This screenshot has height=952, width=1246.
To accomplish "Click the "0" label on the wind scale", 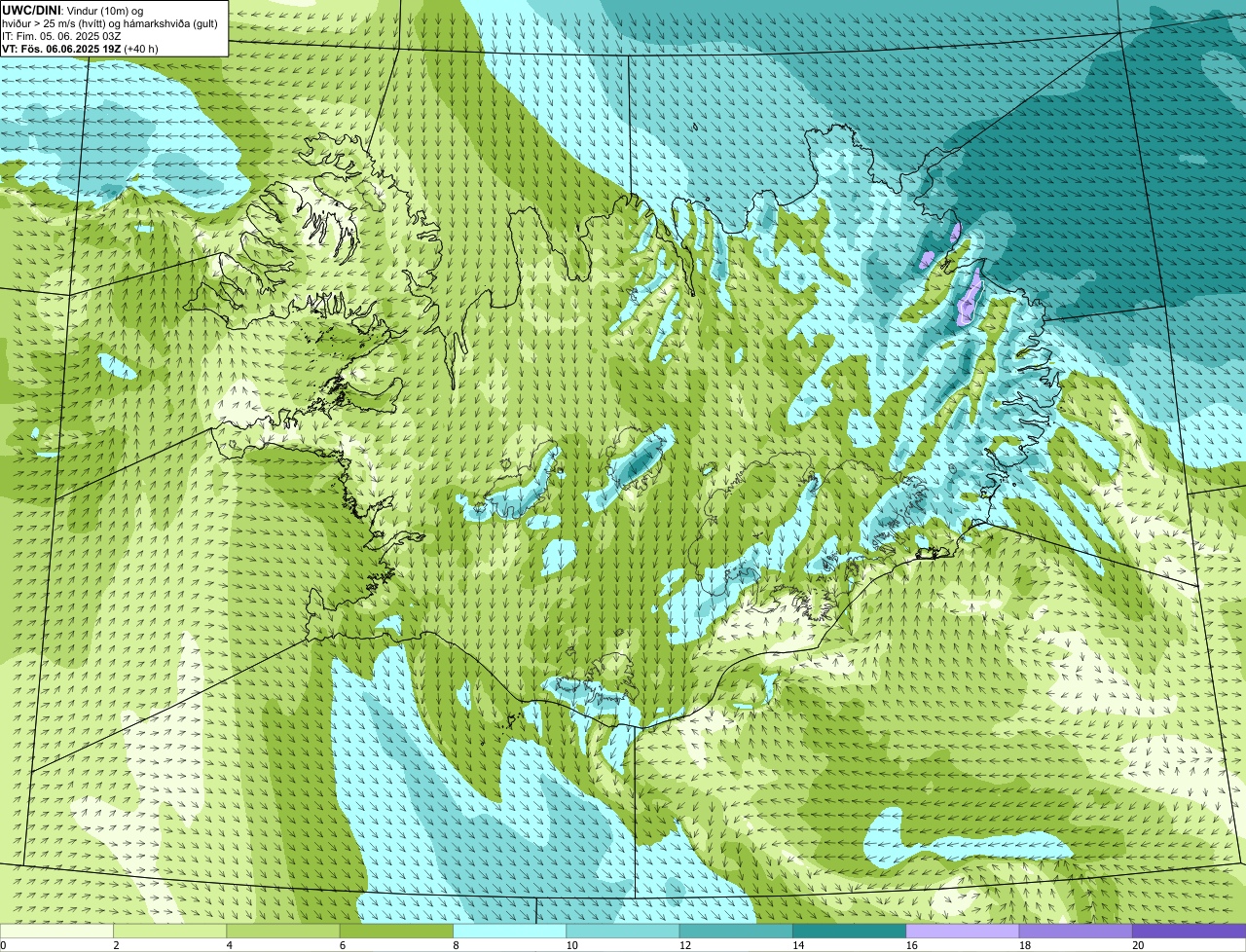I will [3, 945].
